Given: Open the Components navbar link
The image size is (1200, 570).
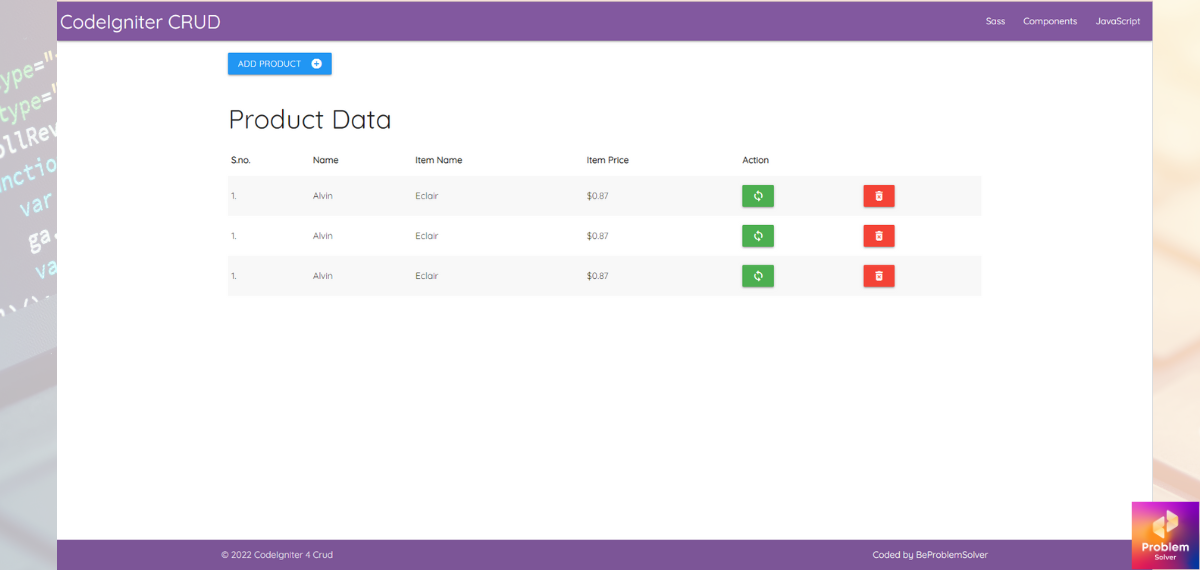Looking at the screenshot, I should (x=1050, y=21).
